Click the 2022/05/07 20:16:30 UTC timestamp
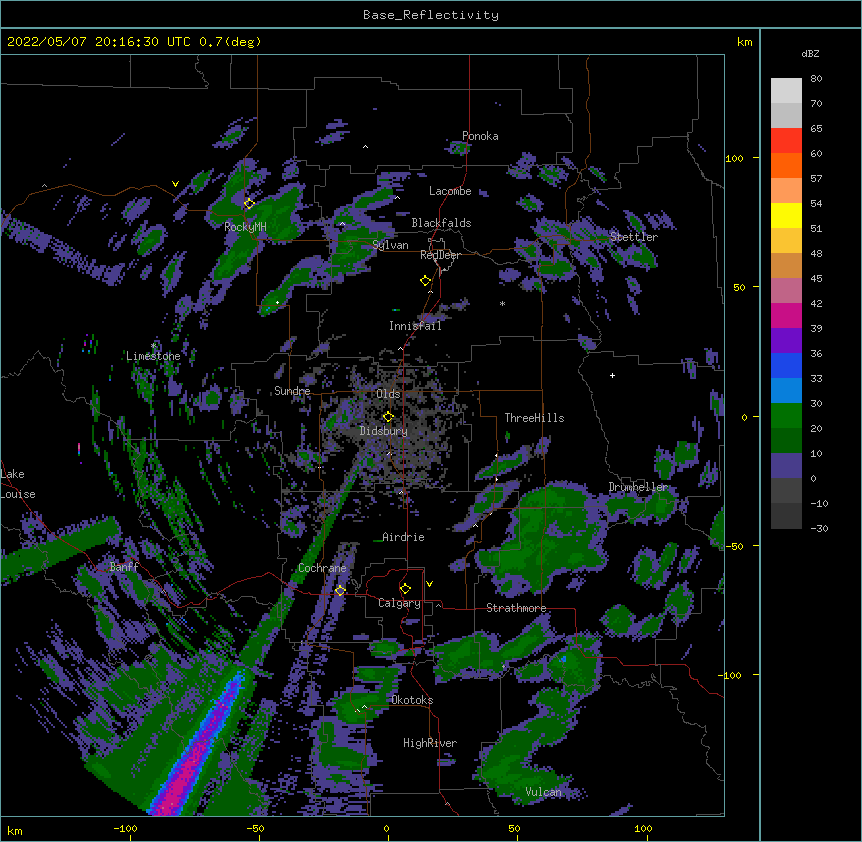Image resolution: width=862 pixels, height=842 pixels. point(99,42)
